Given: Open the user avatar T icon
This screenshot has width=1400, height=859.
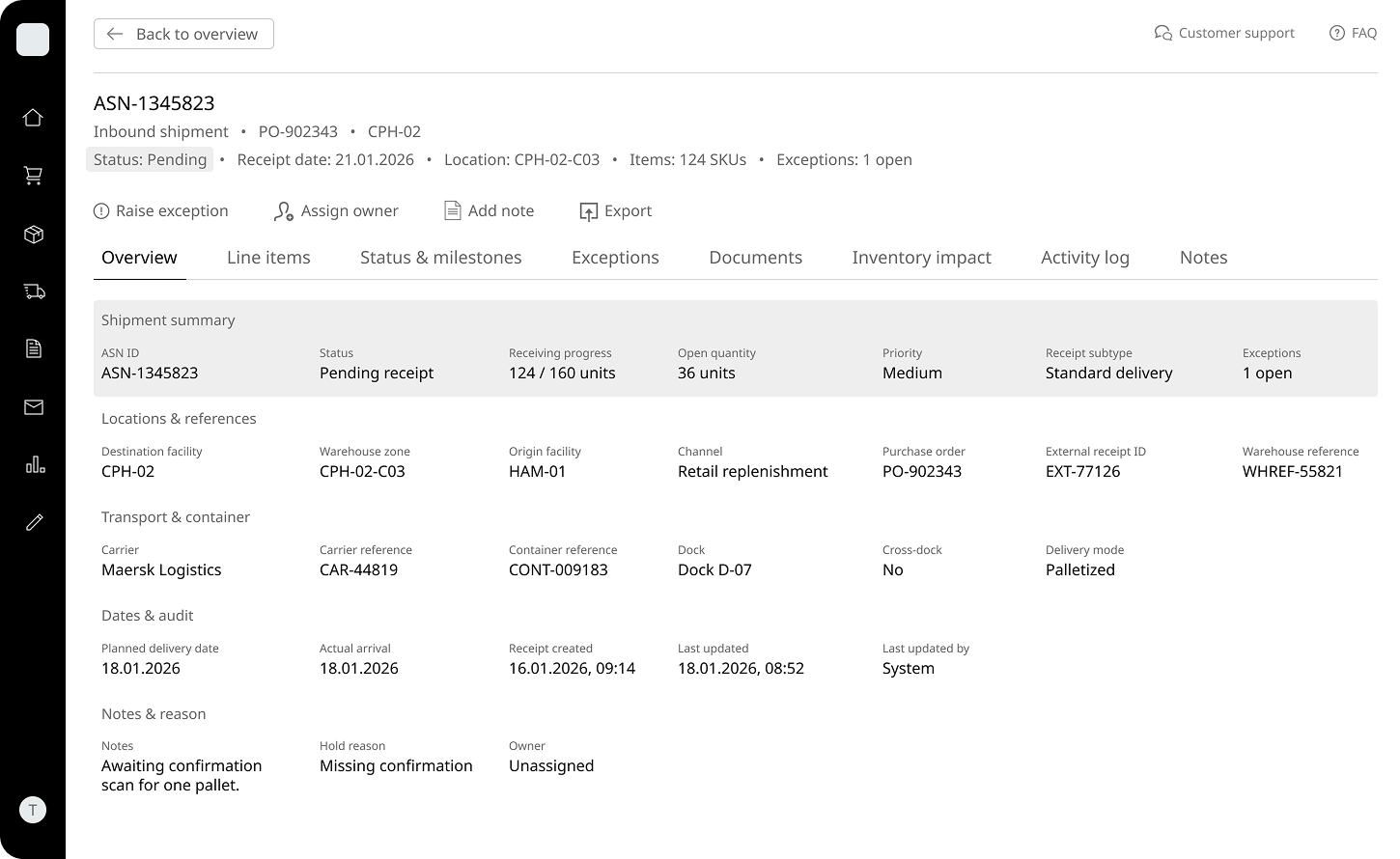Looking at the screenshot, I should (33, 810).
